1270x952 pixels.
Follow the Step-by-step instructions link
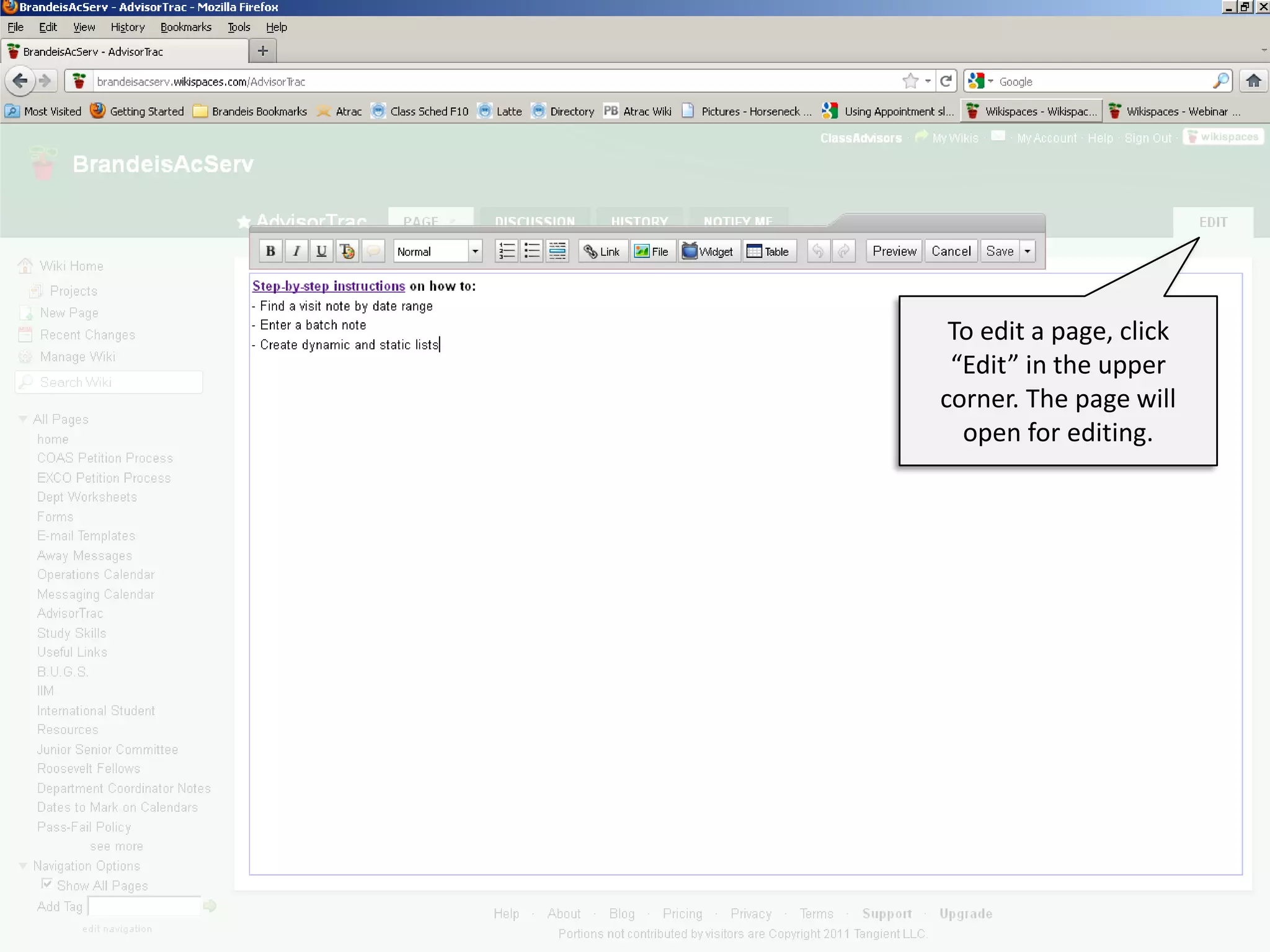(329, 286)
